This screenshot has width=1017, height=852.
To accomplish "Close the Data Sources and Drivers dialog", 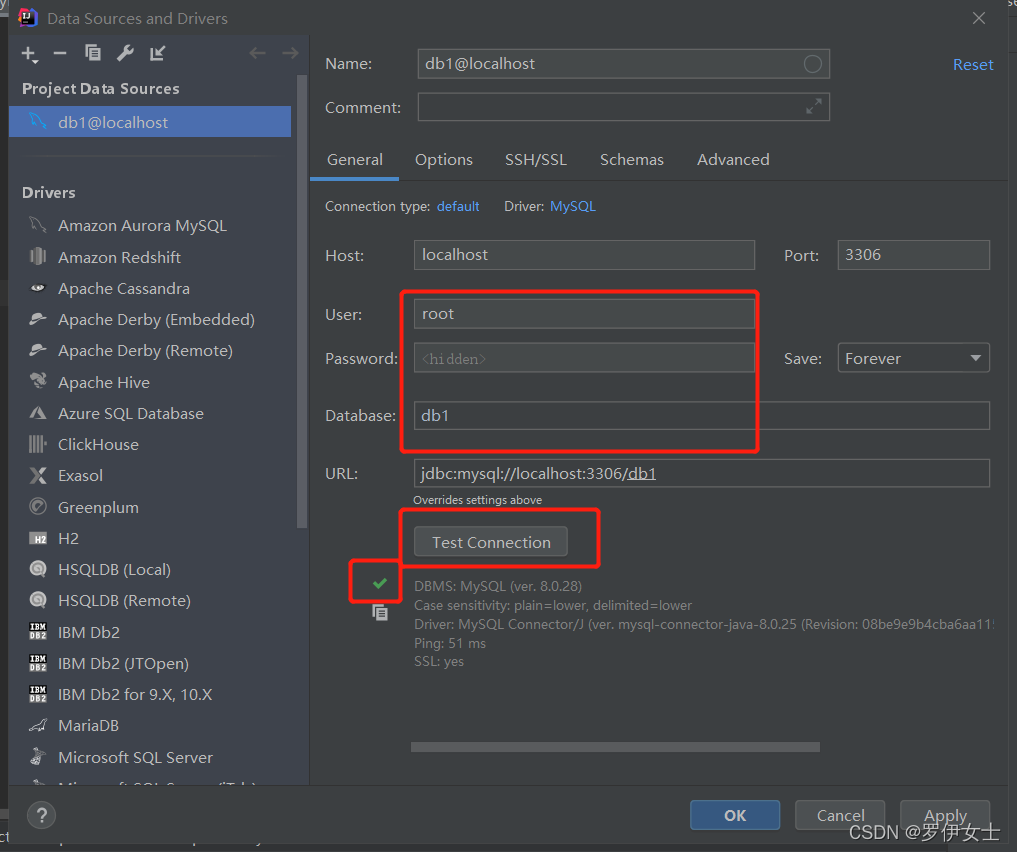I will [x=979, y=18].
